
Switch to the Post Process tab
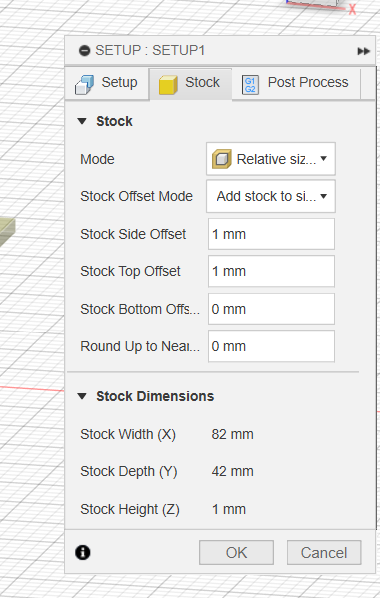coord(296,84)
